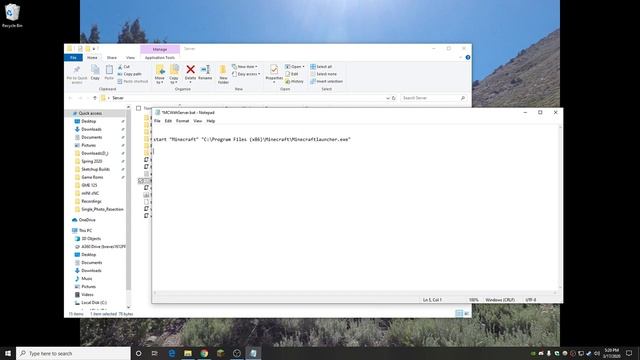Viewport: 640px width, 360px height.
Task: Expand the Open button dropdown arrow
Action: pos(303,67)
